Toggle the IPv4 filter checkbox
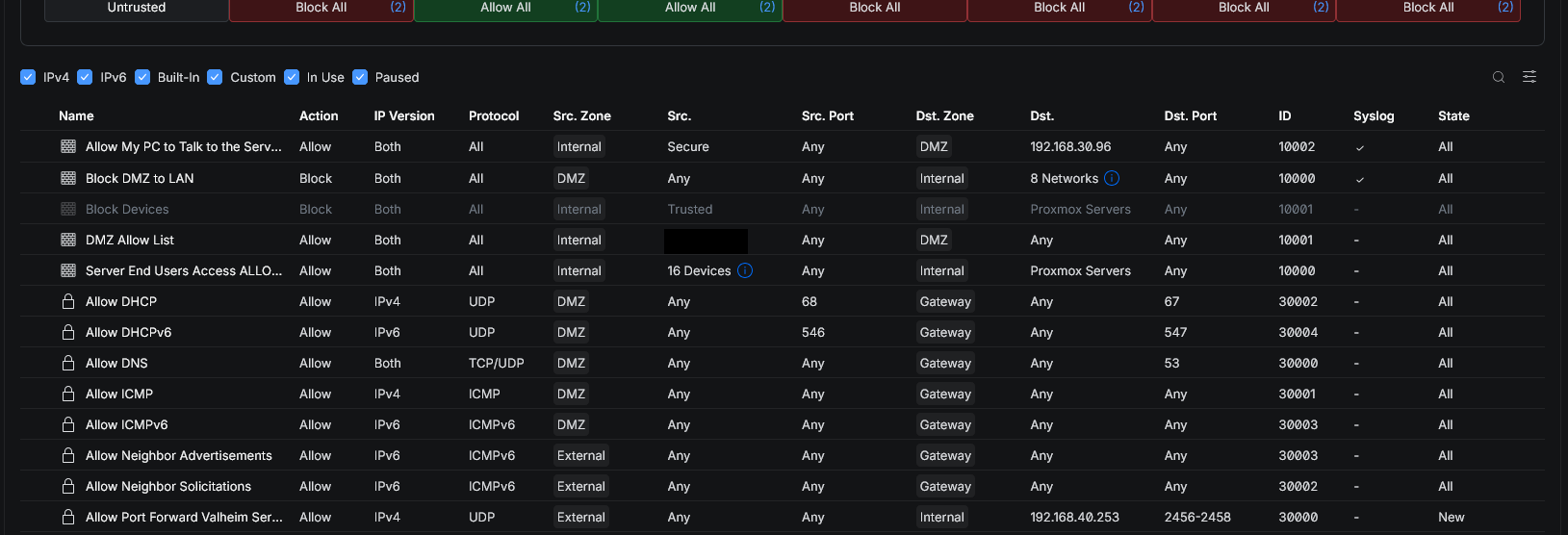This screenshot has height=535, width=1568. [x=28, y=77]
